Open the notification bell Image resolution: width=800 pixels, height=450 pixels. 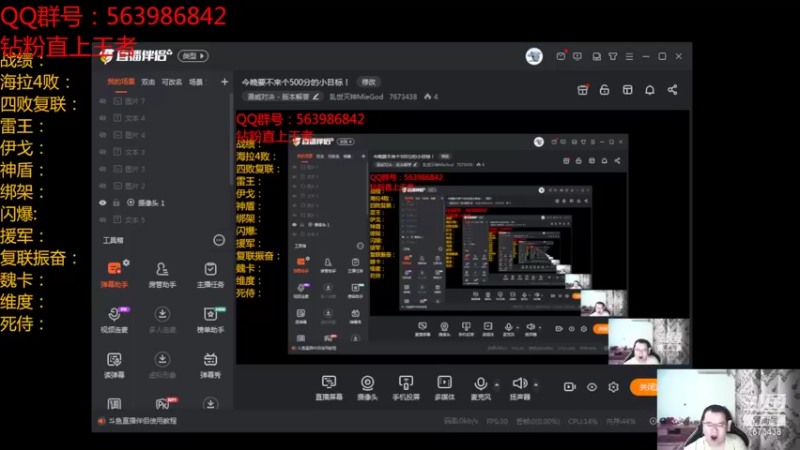(x=649, y=90)
